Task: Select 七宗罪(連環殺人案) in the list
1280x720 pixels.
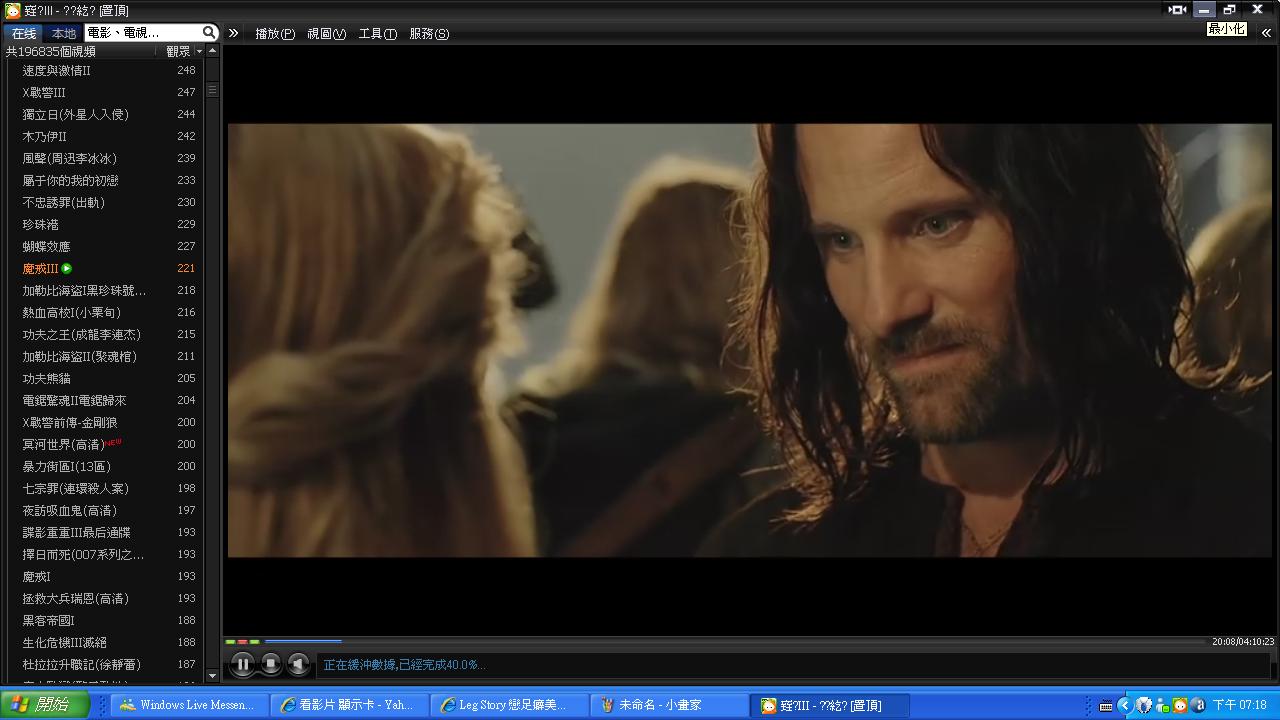Action: (76, 489)
